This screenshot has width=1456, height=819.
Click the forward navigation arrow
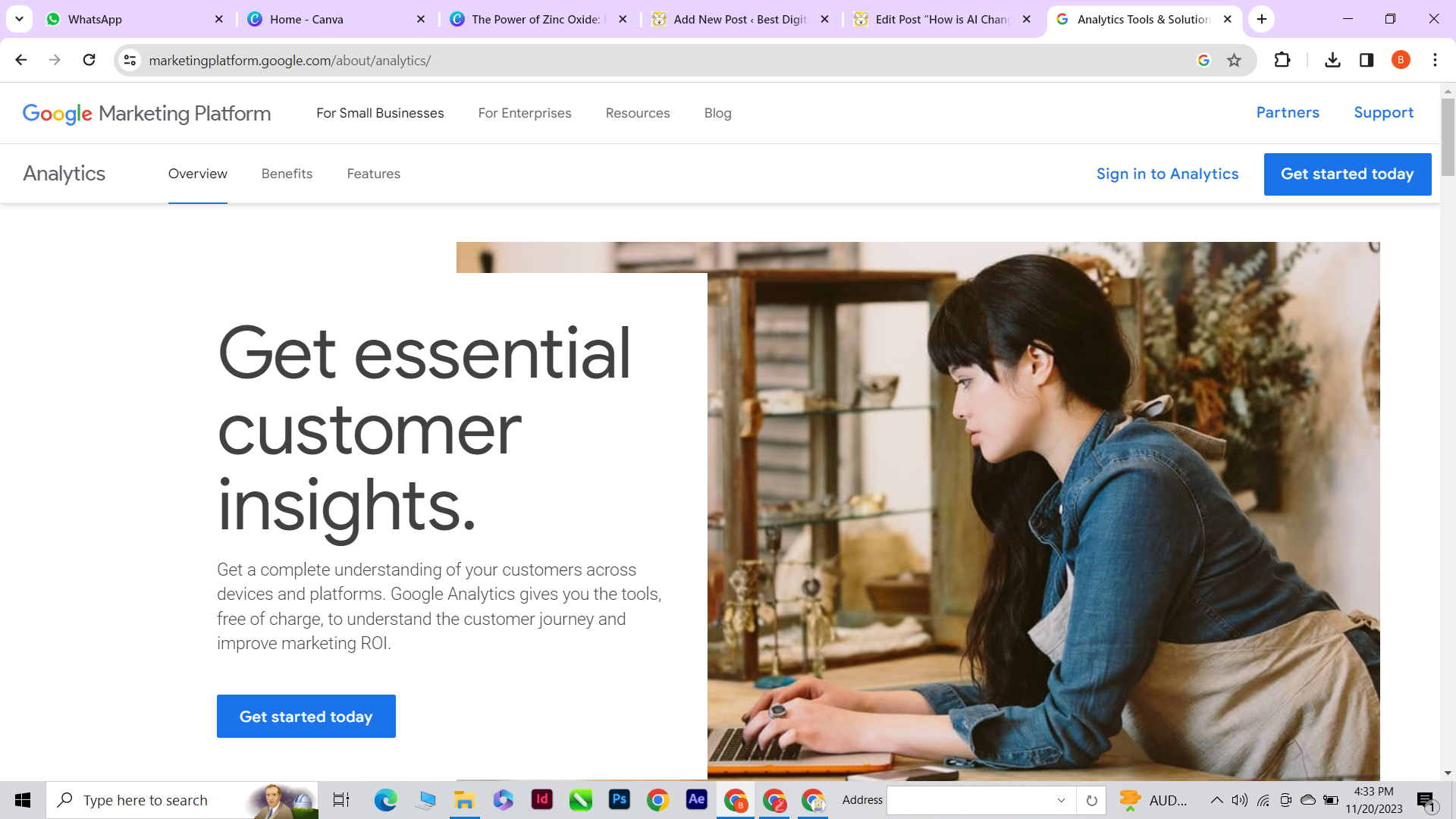click(x=55, y=60)
